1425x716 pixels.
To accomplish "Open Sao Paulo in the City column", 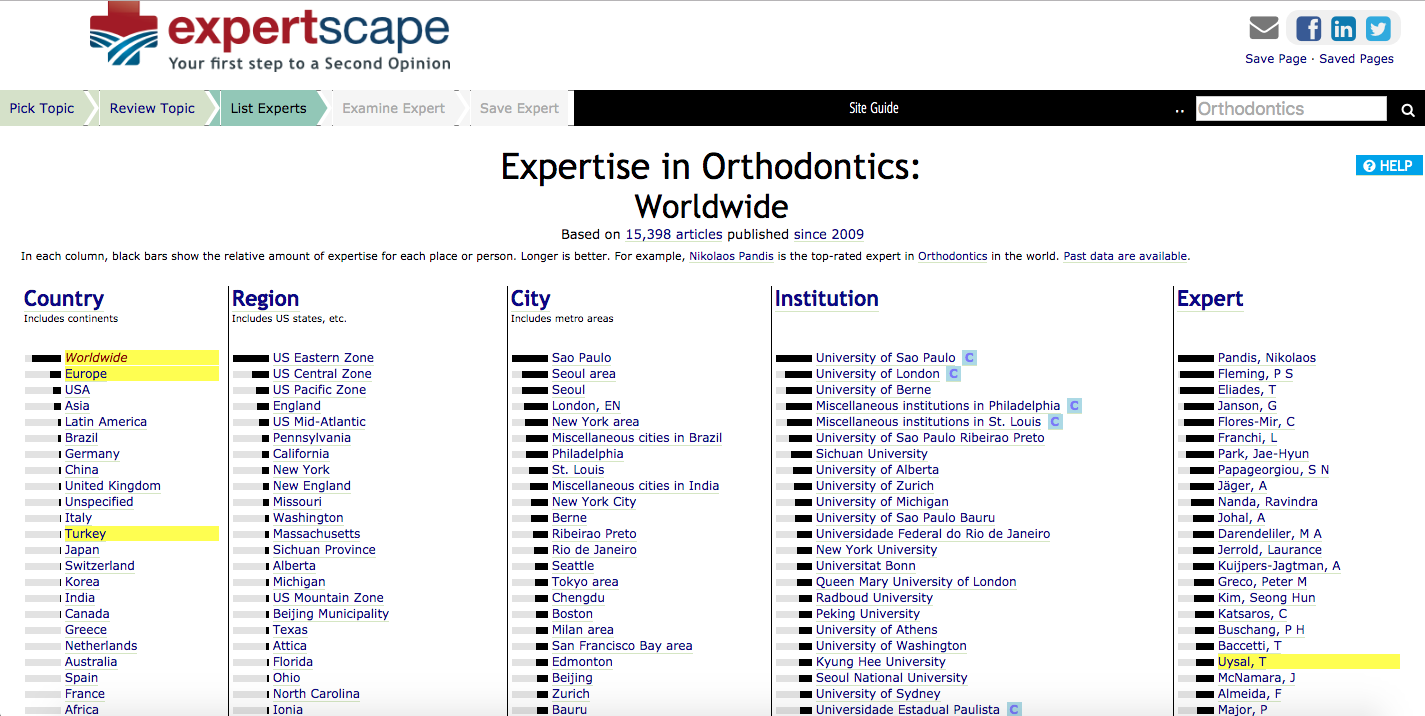I will pyautogui.click(x=581, y=358).
